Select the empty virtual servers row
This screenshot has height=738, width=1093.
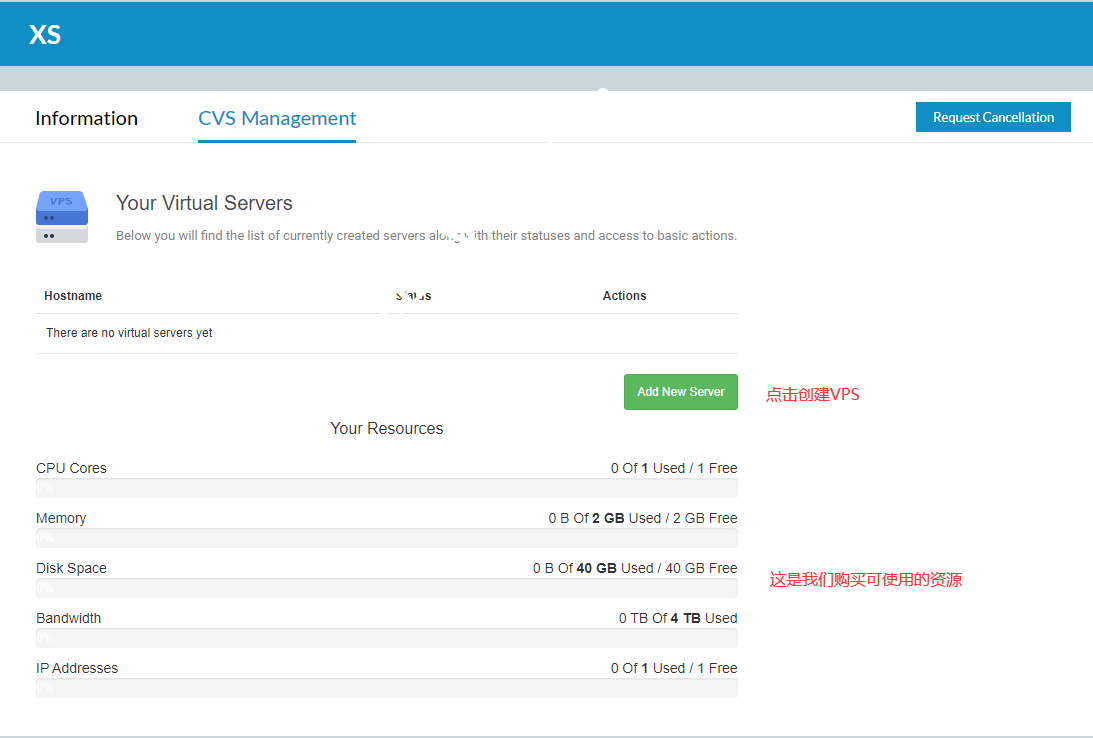click(x=386, y=333)
